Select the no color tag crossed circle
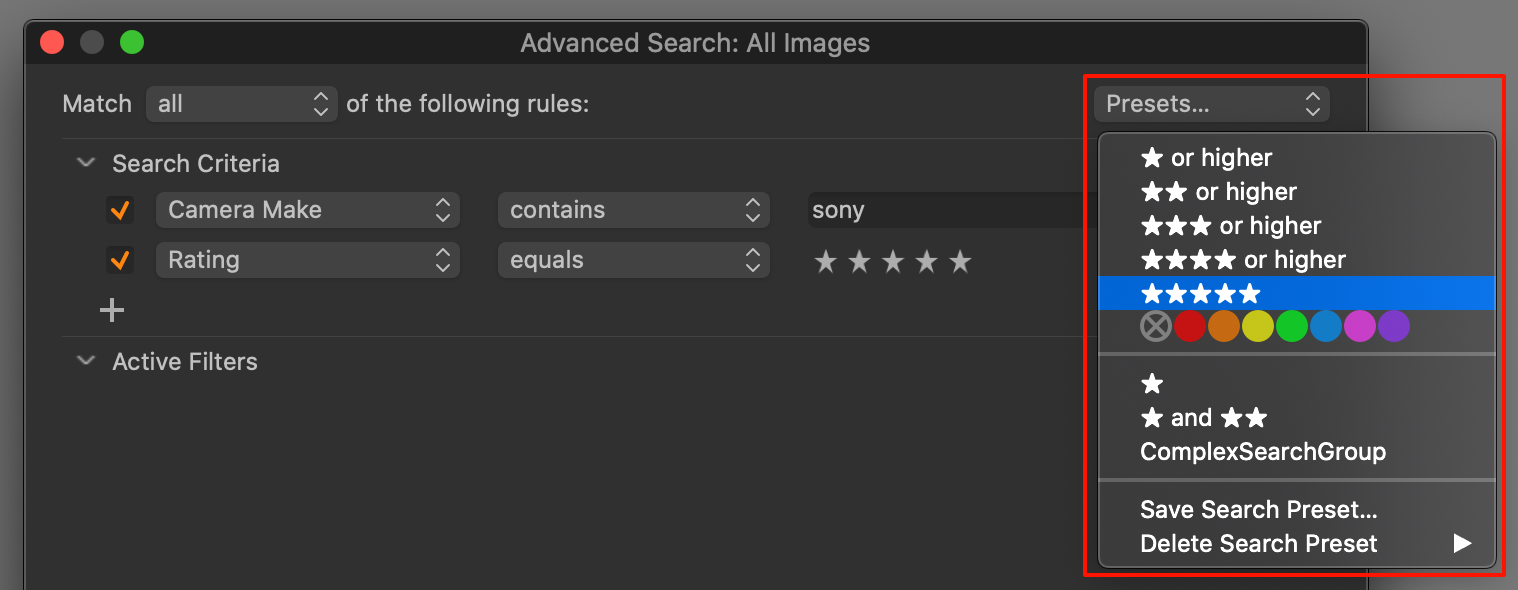1518x590 pixels. point(1156,326)
